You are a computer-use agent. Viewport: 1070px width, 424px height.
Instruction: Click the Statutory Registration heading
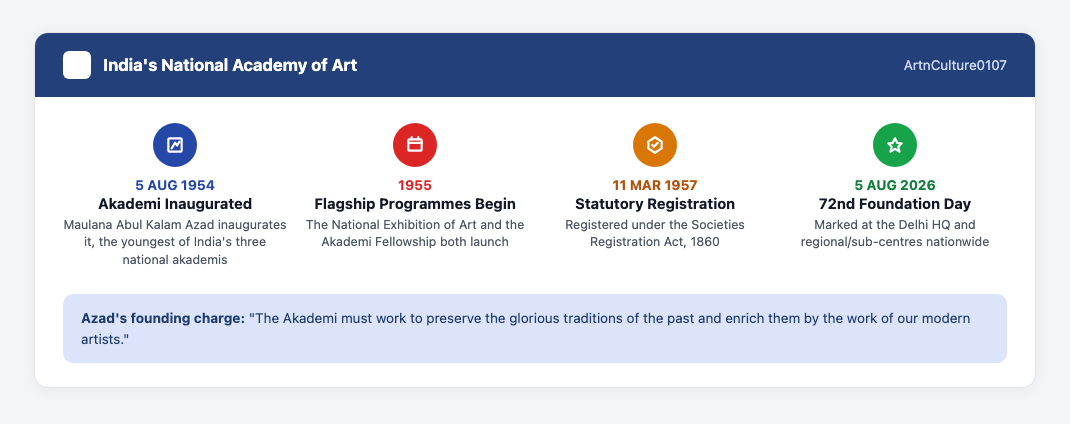click(x=655, y=204)
